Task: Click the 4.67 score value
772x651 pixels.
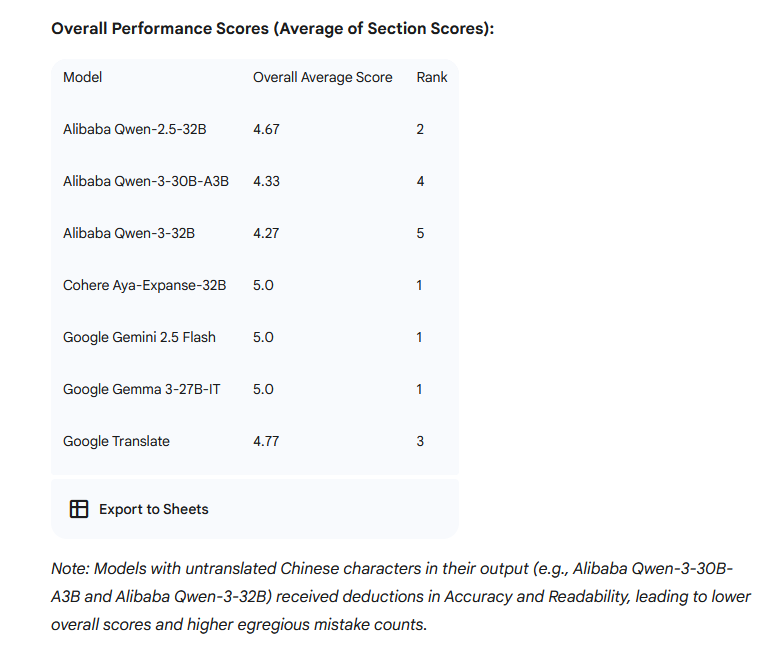Action: [266, 129]
